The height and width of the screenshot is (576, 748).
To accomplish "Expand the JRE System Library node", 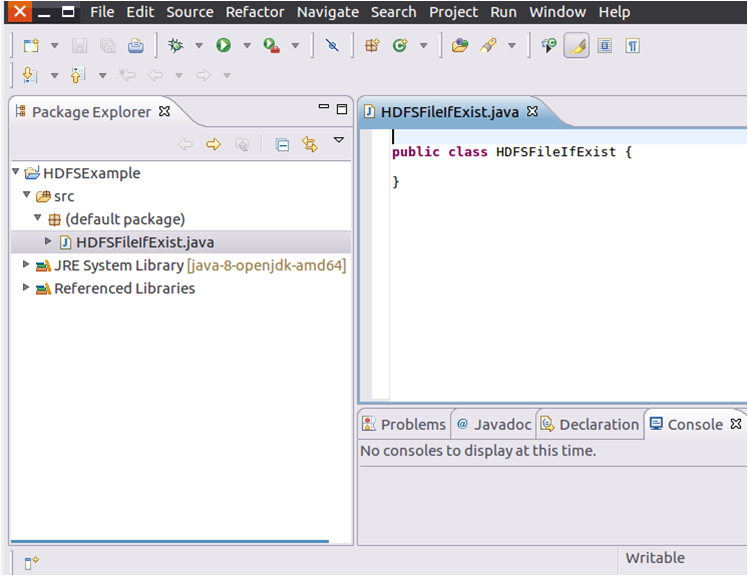I will point(28,265).
